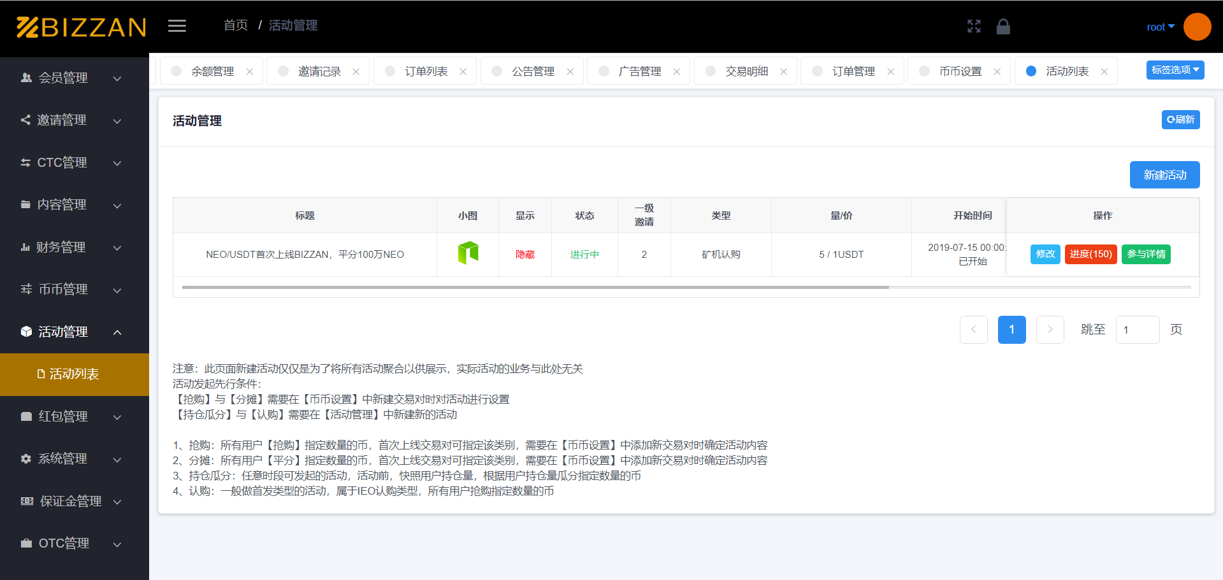Click the CTC管理 exchange icon in sidebar
This screenshot has width=1223, height=580.
25,161
